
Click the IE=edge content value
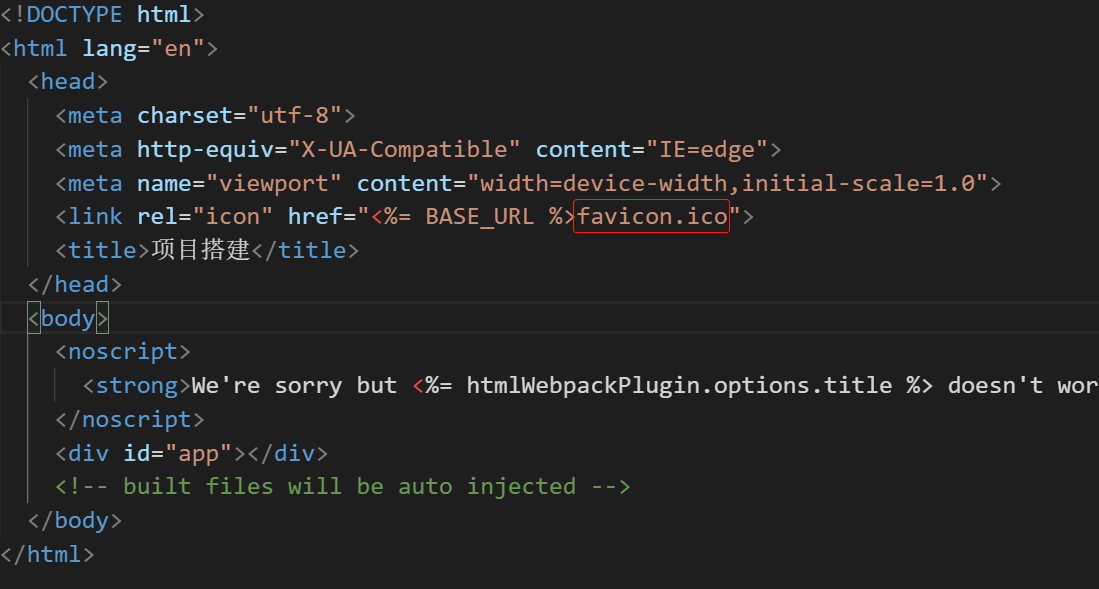coord(707,149)
